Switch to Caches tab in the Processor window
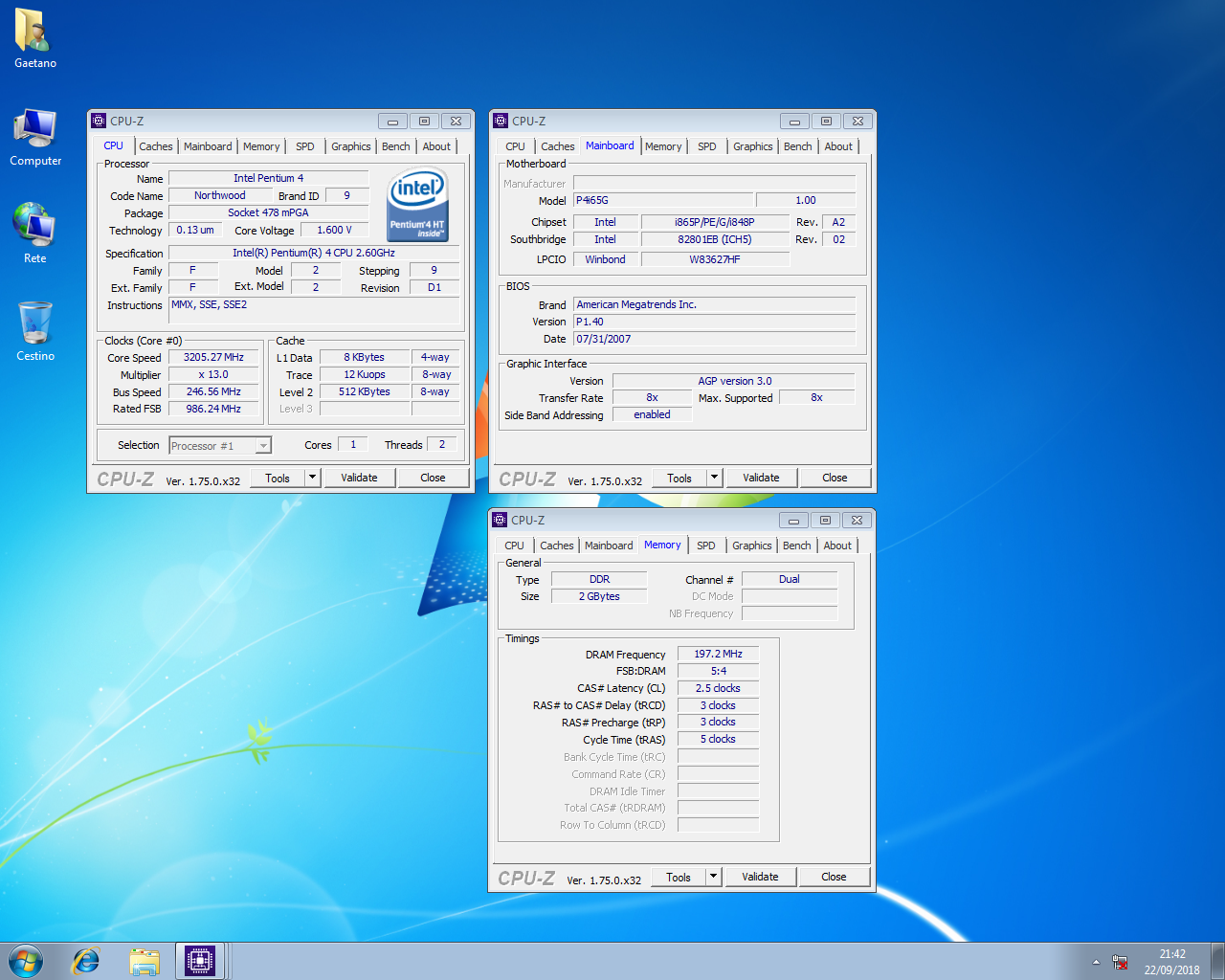 156,146
